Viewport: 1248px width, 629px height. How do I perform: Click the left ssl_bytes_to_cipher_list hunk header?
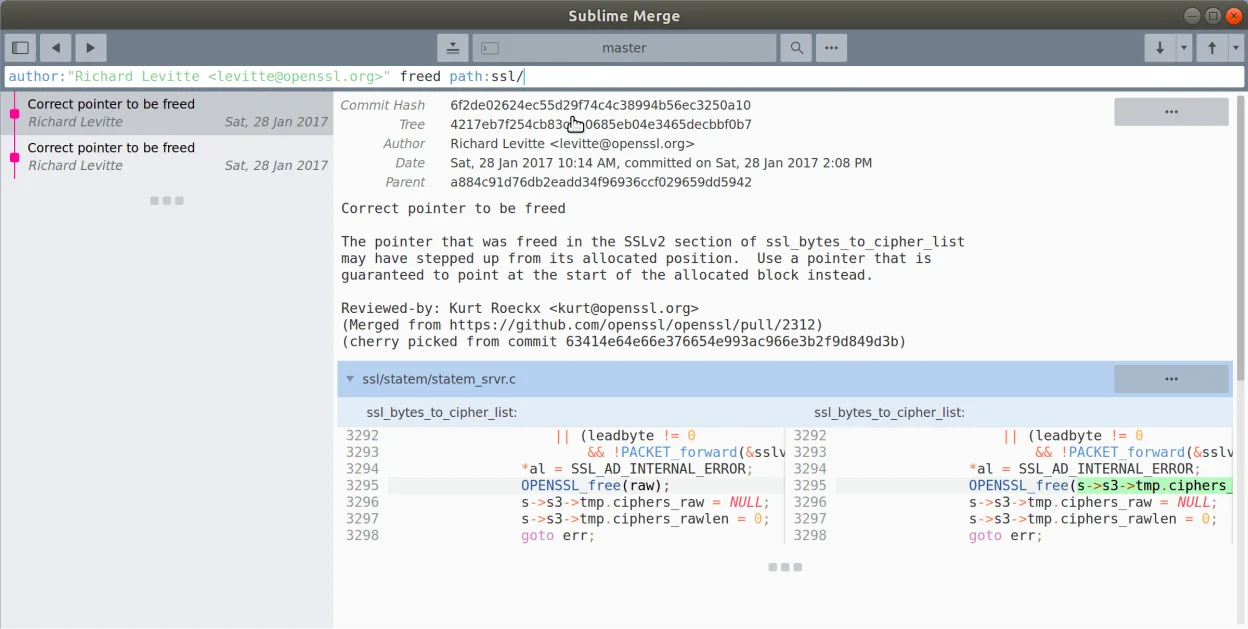tap(442, 412)
